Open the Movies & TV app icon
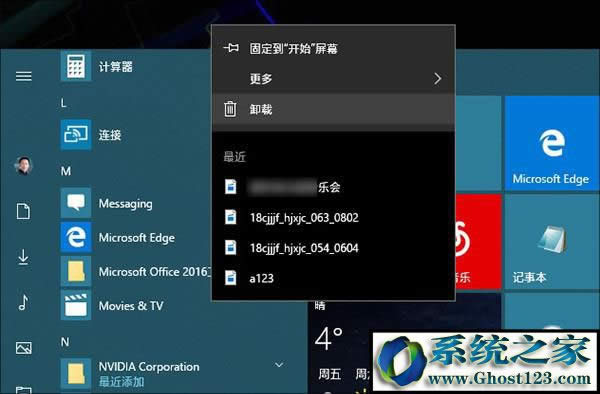 [76, 305]
